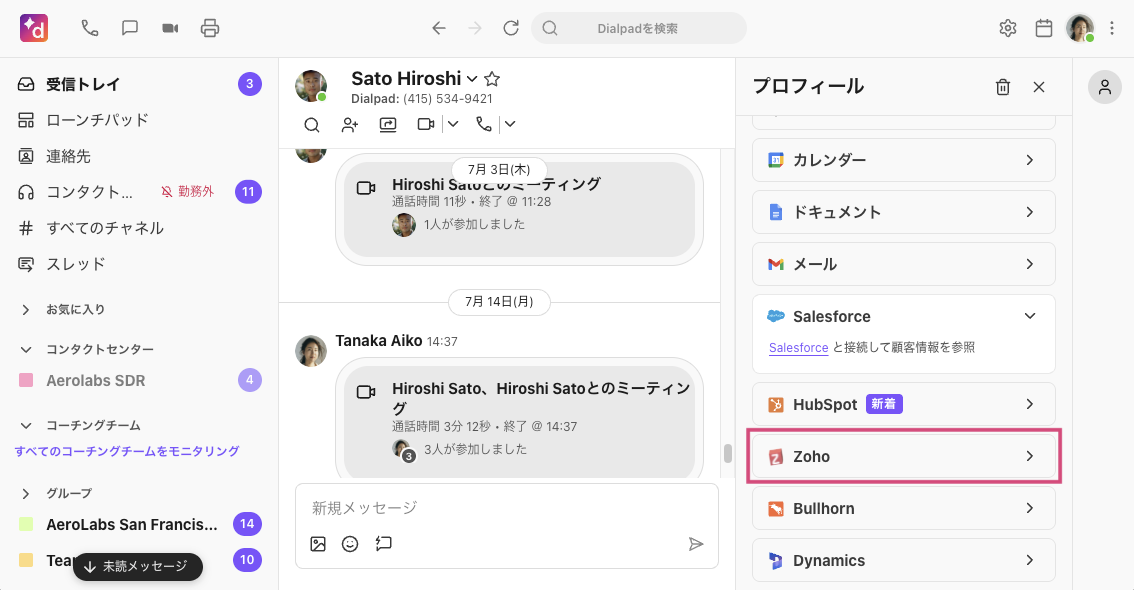This screenshot has height=590, width=1134.
Task: Expand the Bullhorn row
Action: (904, 508)
